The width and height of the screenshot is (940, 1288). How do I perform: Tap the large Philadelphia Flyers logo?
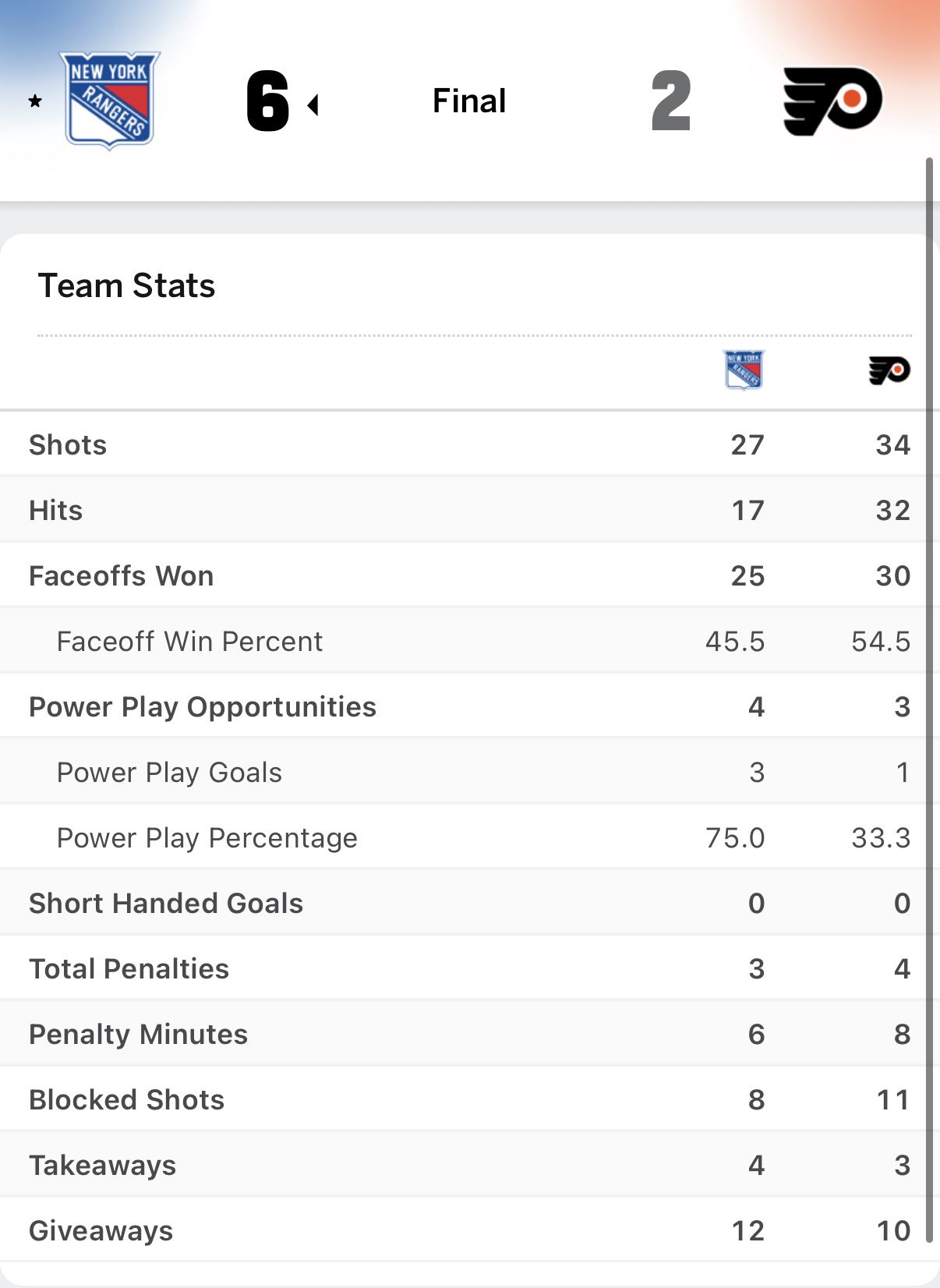click(832, 101)
